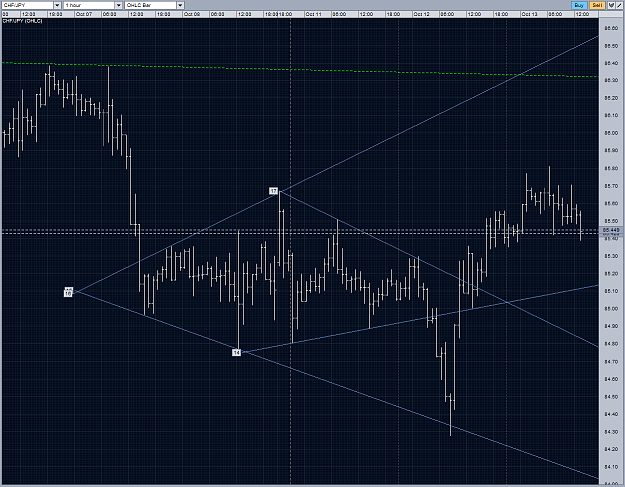The height and width of the screenshot is (487, 625).
Task: Click the blue Buy button
Action: [x=579, y=5]
